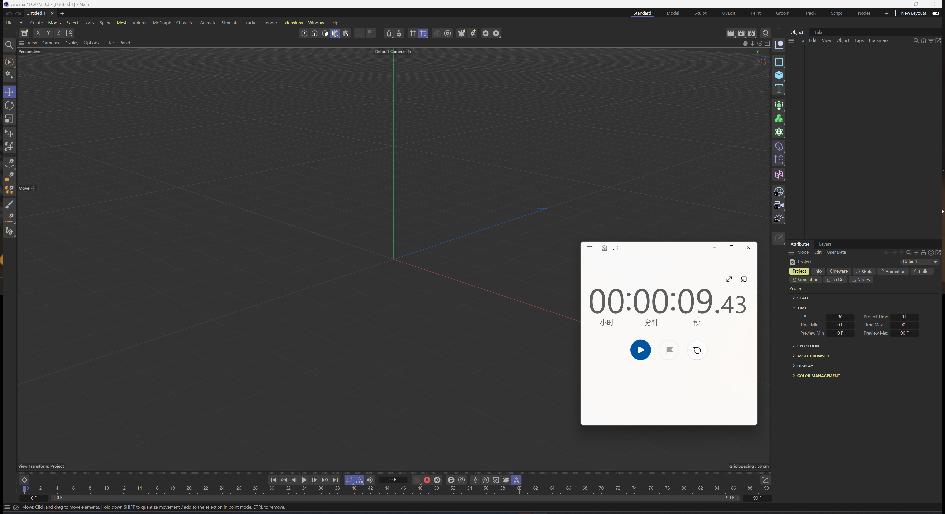This screenshot has width=945, height=514.
Task: Select the Rotate tool in left toolbar
Action: (9, 105)
